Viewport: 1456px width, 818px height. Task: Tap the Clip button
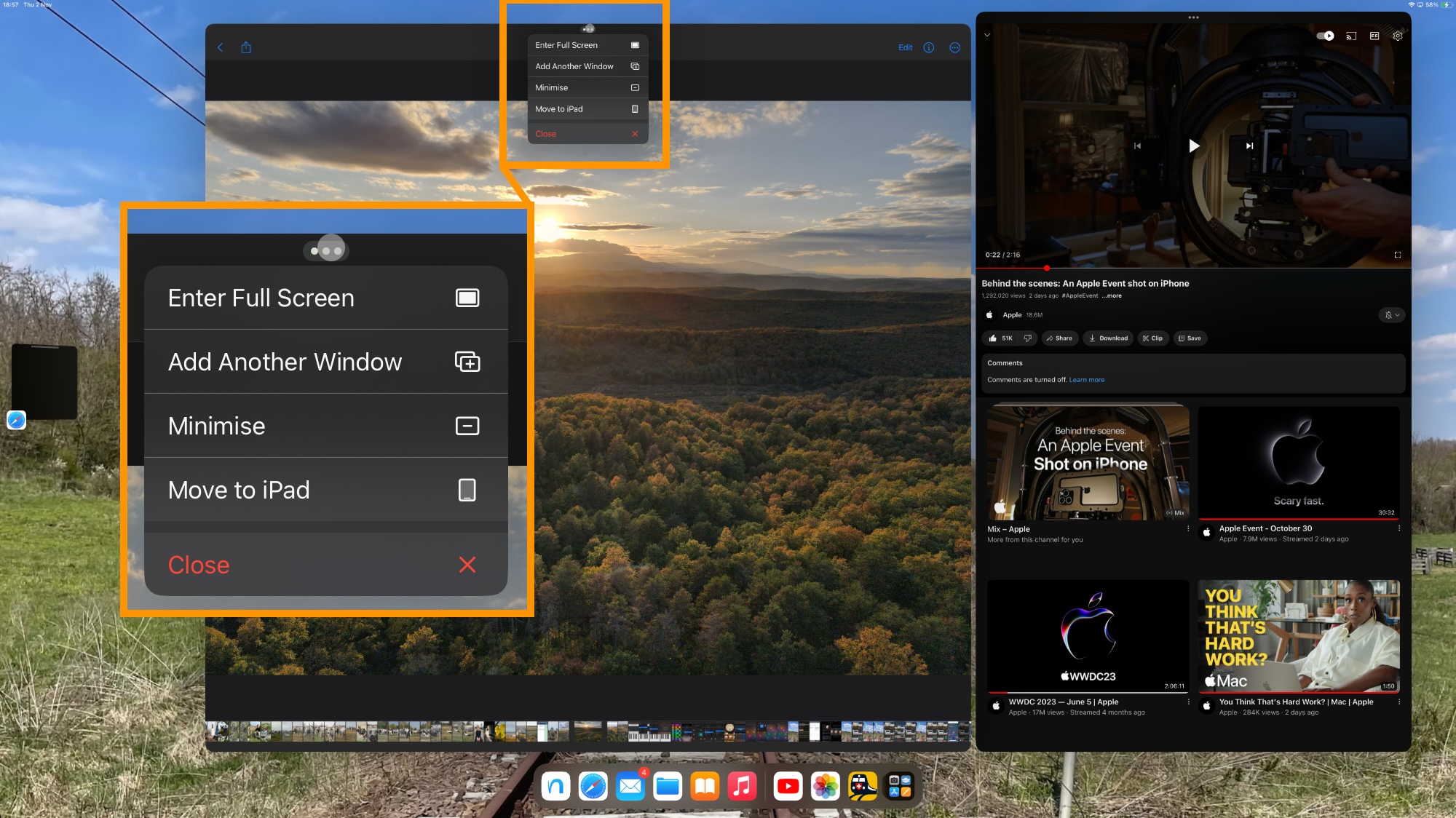coord(1152,338)
